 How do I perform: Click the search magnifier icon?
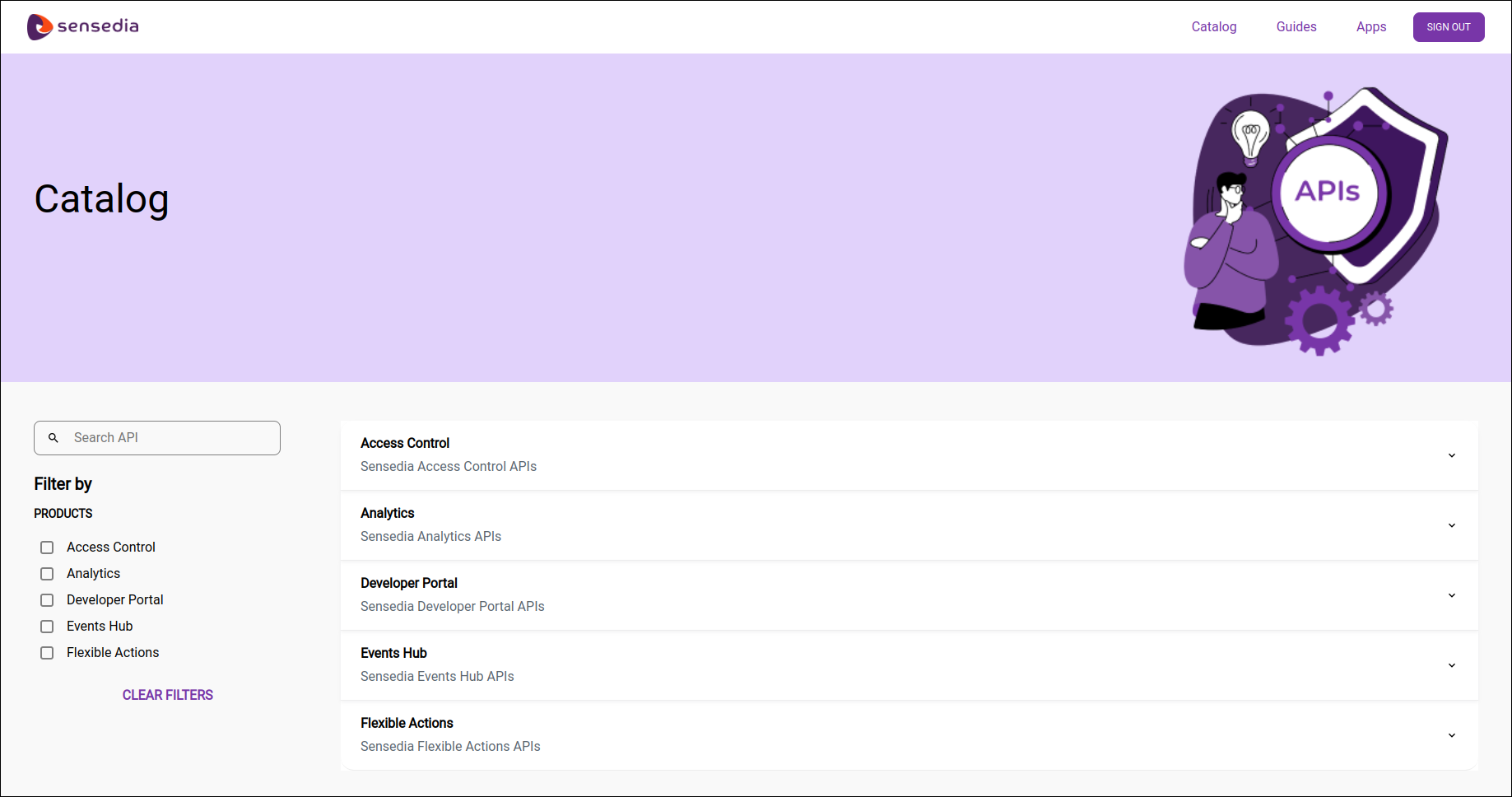pyautogui.click(x=54, y=437)
